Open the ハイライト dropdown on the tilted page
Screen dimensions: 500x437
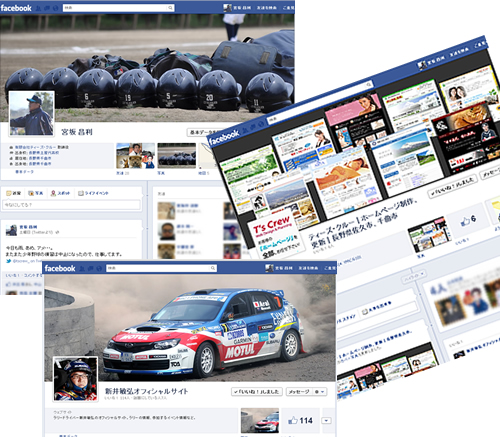coord(414,276)
